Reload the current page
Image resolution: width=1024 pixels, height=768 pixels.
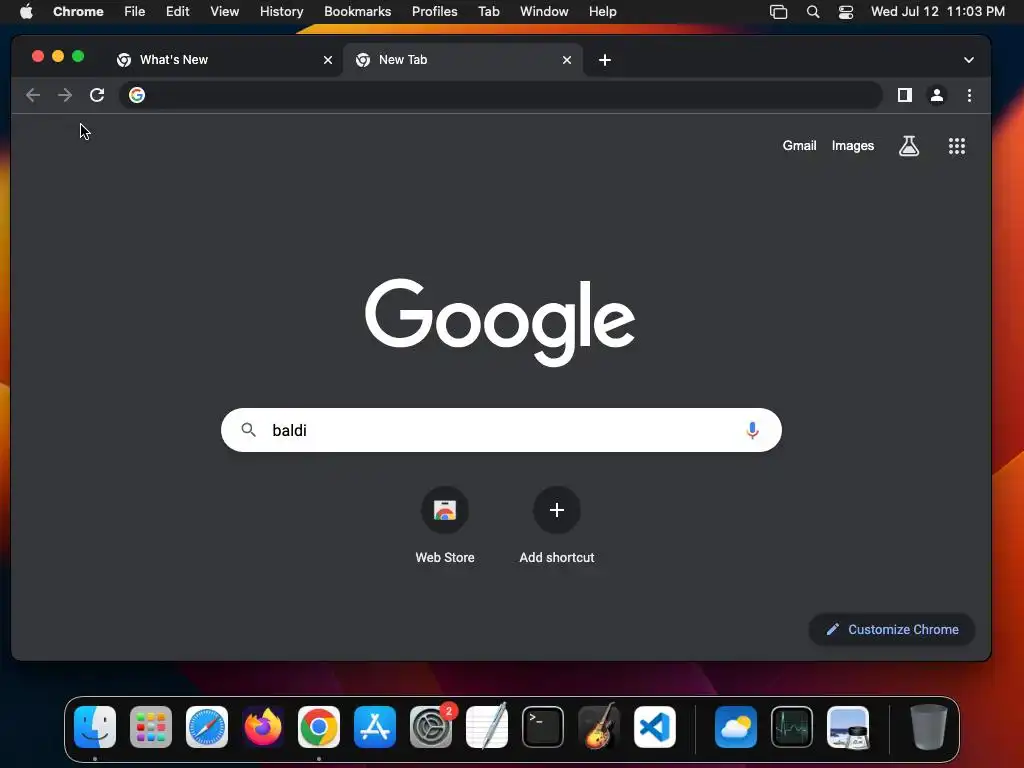97,95
